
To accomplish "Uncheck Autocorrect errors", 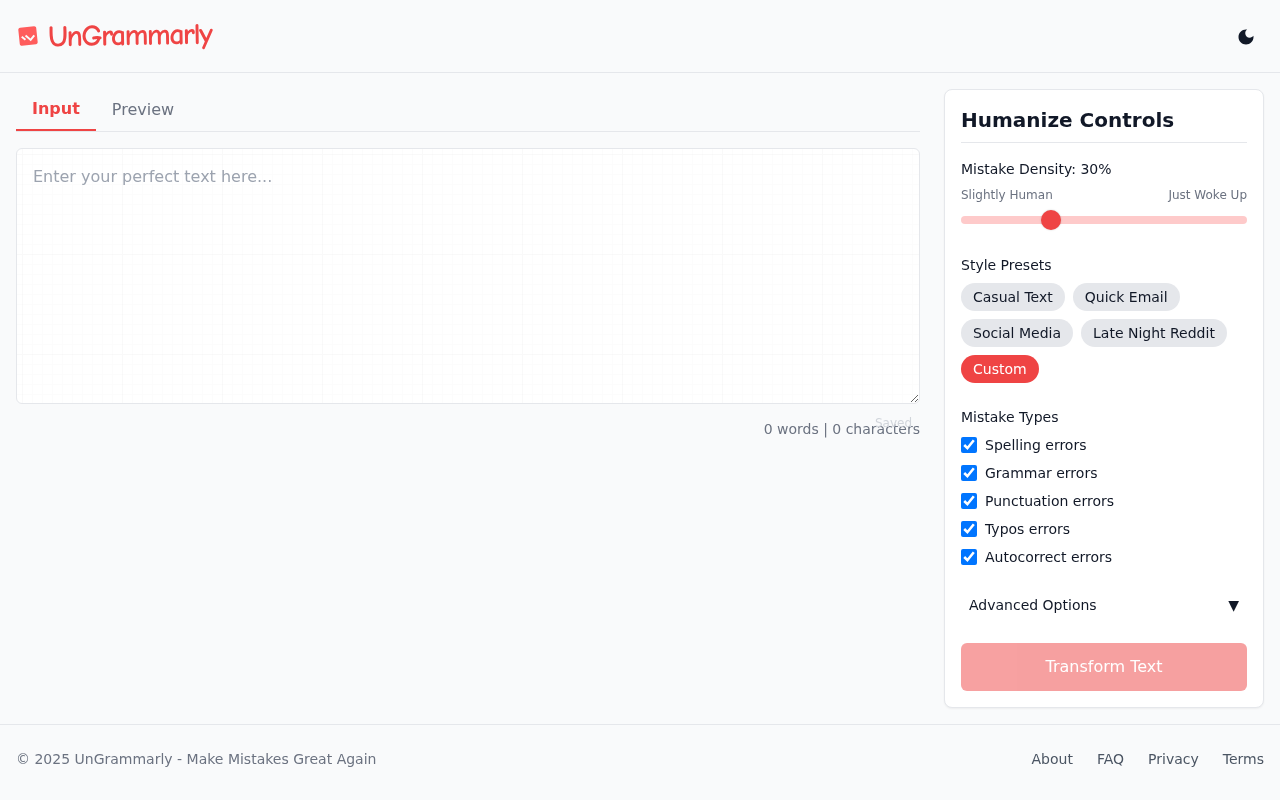I will pyautogui.click(x=968, y=557).
